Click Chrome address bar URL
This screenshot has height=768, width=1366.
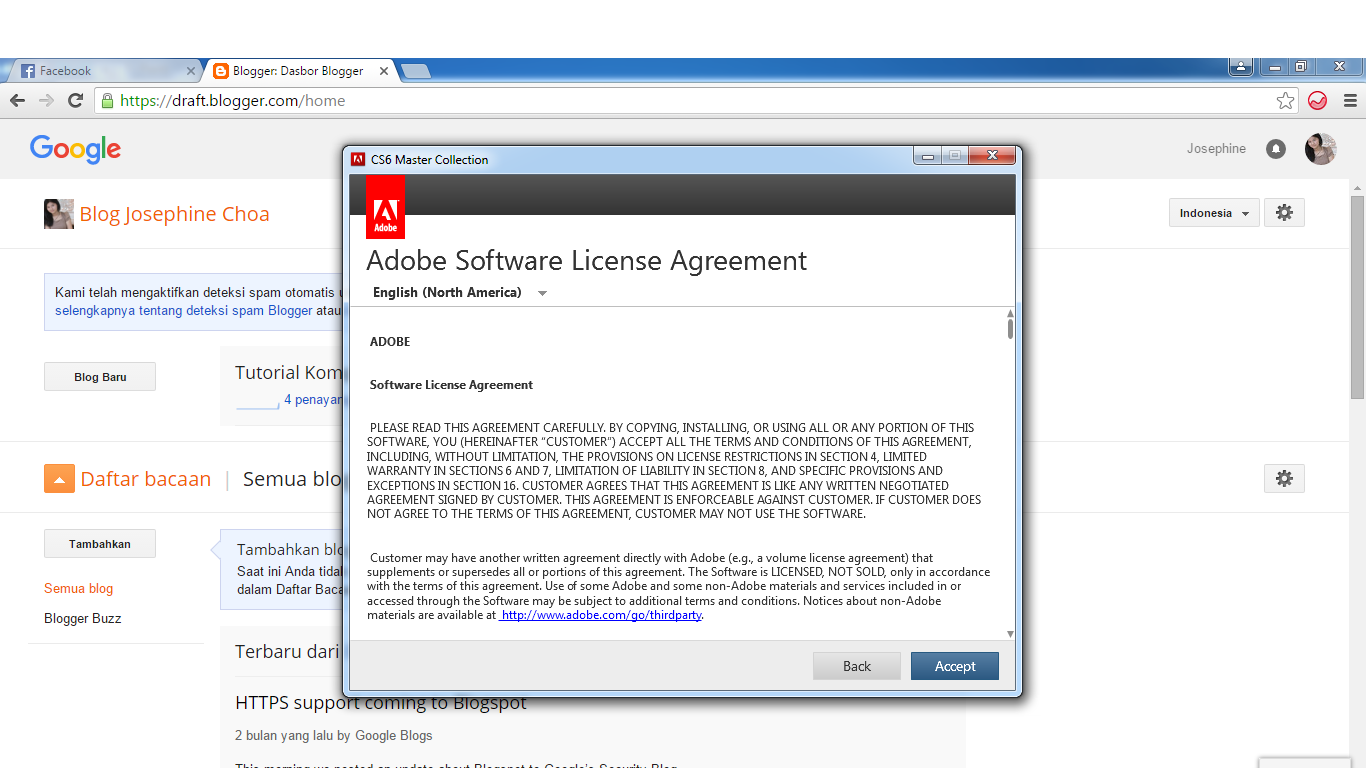(233, 100)
